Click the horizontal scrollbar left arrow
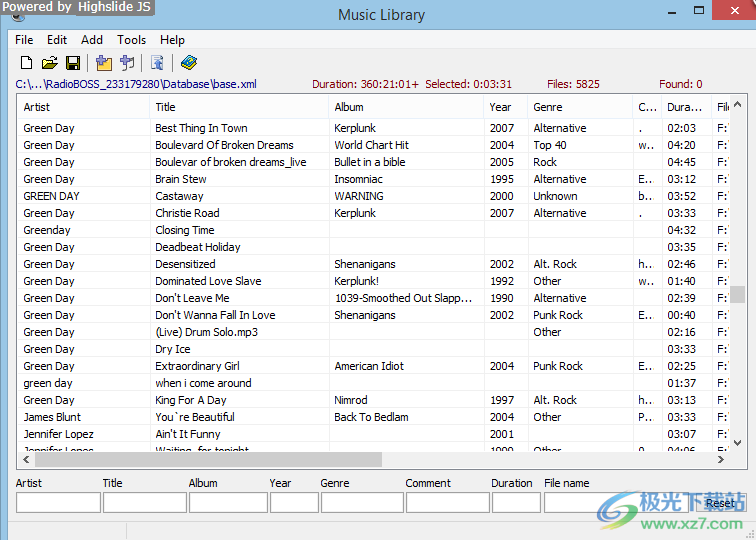This screenshot has width=756, height=540. coord(26,459)
